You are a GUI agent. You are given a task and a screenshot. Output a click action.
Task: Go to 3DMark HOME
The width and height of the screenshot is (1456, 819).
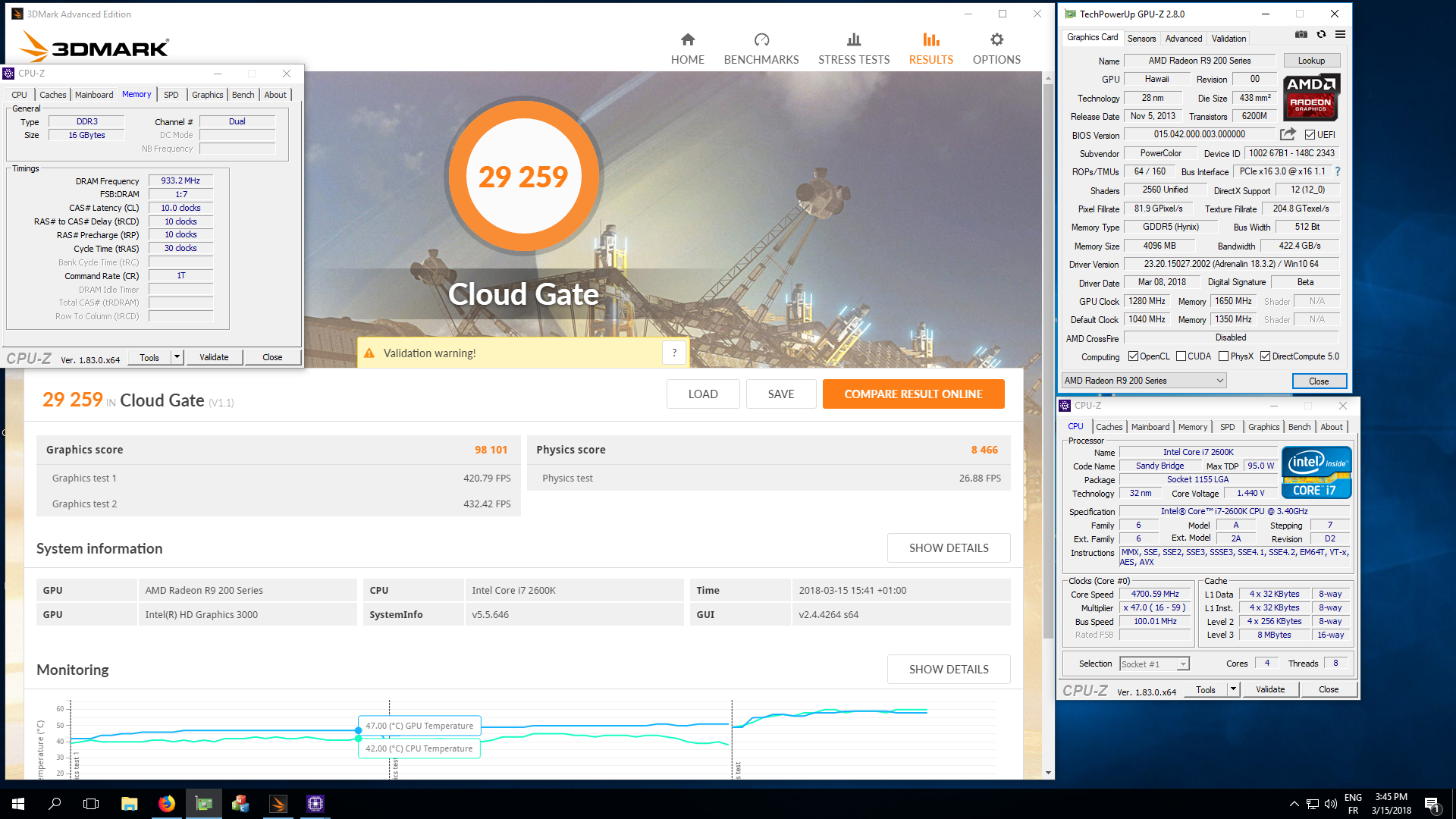687,49
